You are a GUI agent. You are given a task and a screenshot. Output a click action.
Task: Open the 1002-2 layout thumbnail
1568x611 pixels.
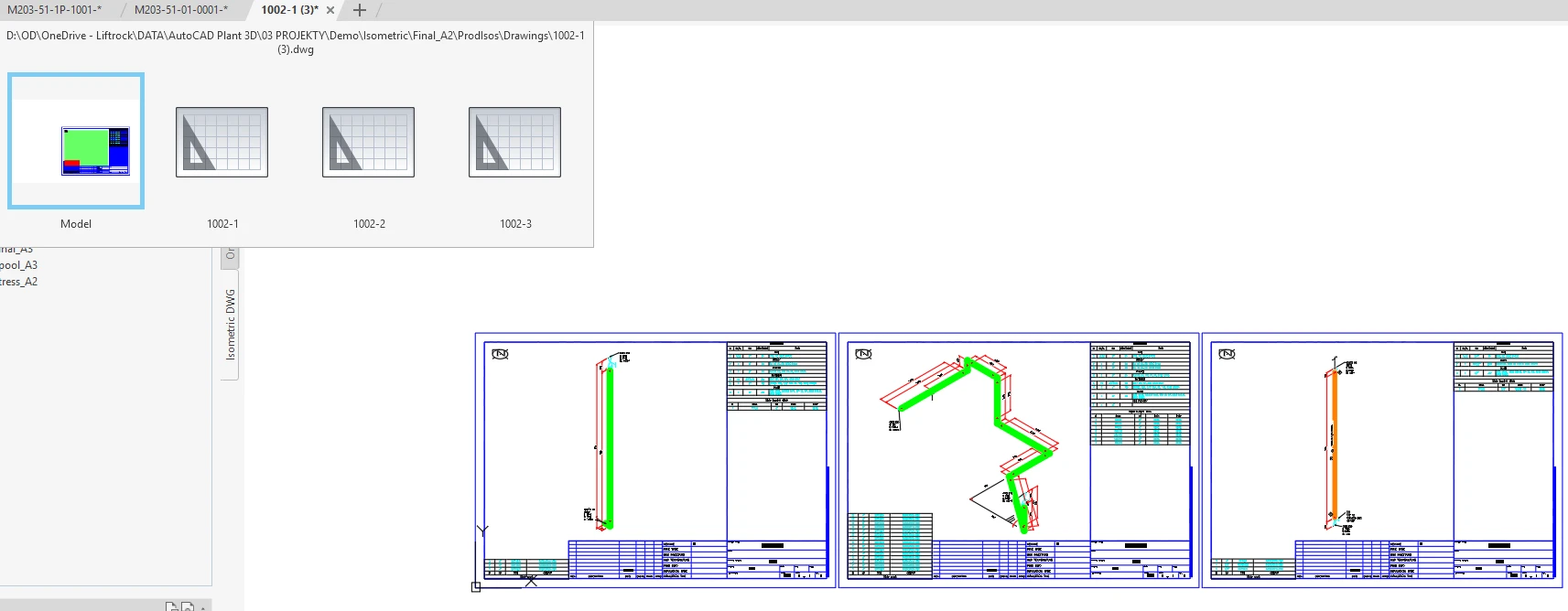coord(368,142)
